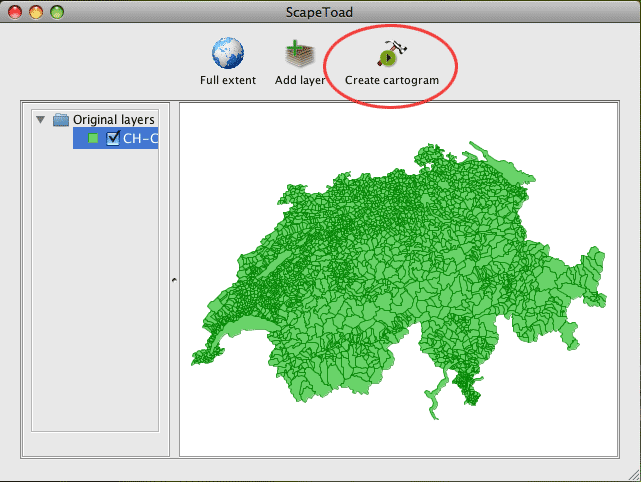Select the Full extent label
The width and height of the screenshot is (641, 482).
[x=228, y=80]
